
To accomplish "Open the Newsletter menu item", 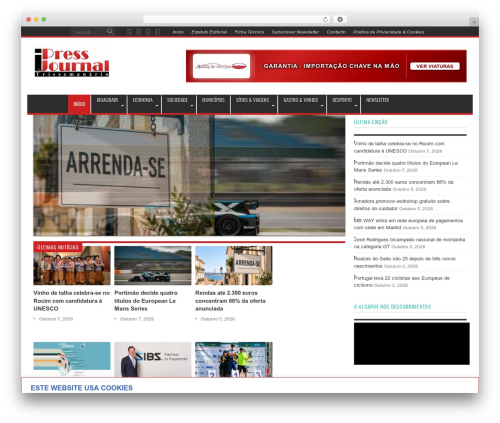I will pyautogui.click(x=377, y=100).
